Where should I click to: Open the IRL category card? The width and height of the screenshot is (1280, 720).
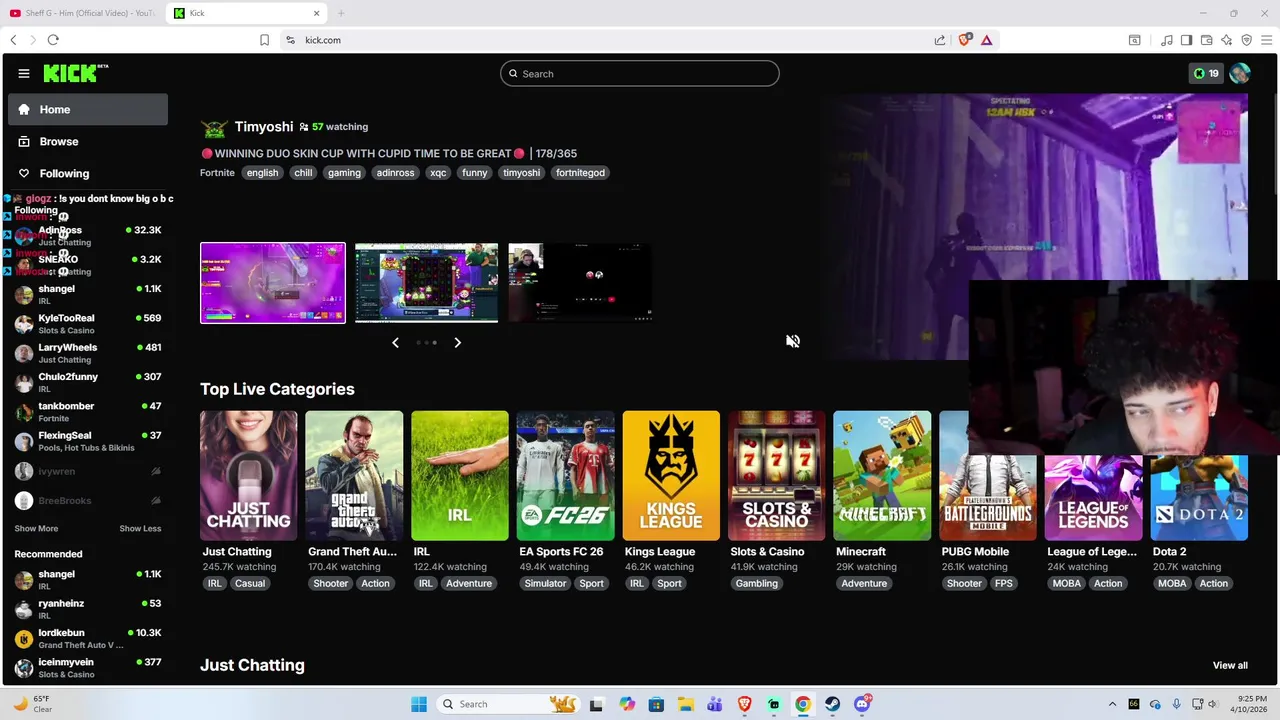click(460, 476)
